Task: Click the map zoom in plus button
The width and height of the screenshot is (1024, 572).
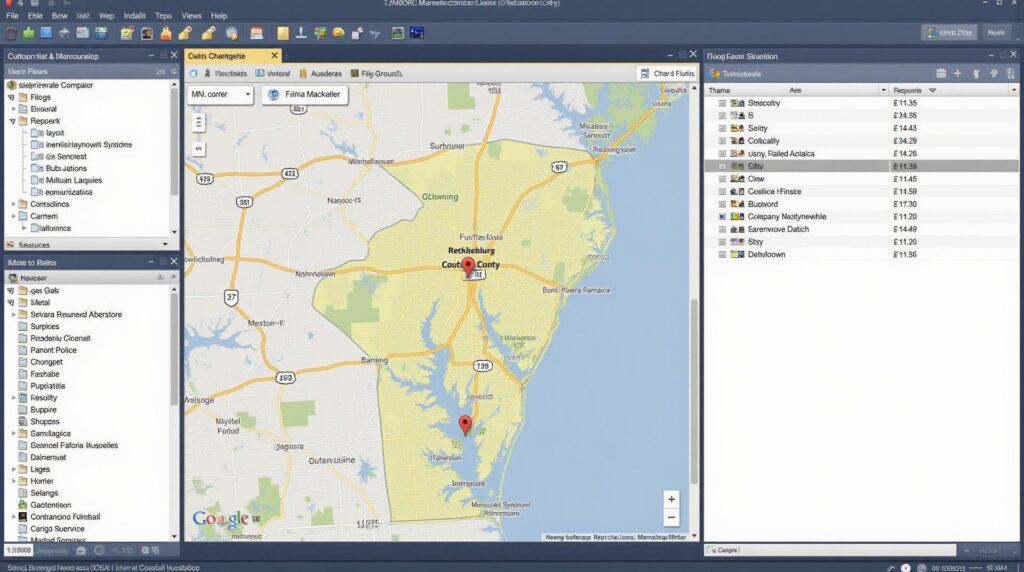Action: tap(671, 500)
